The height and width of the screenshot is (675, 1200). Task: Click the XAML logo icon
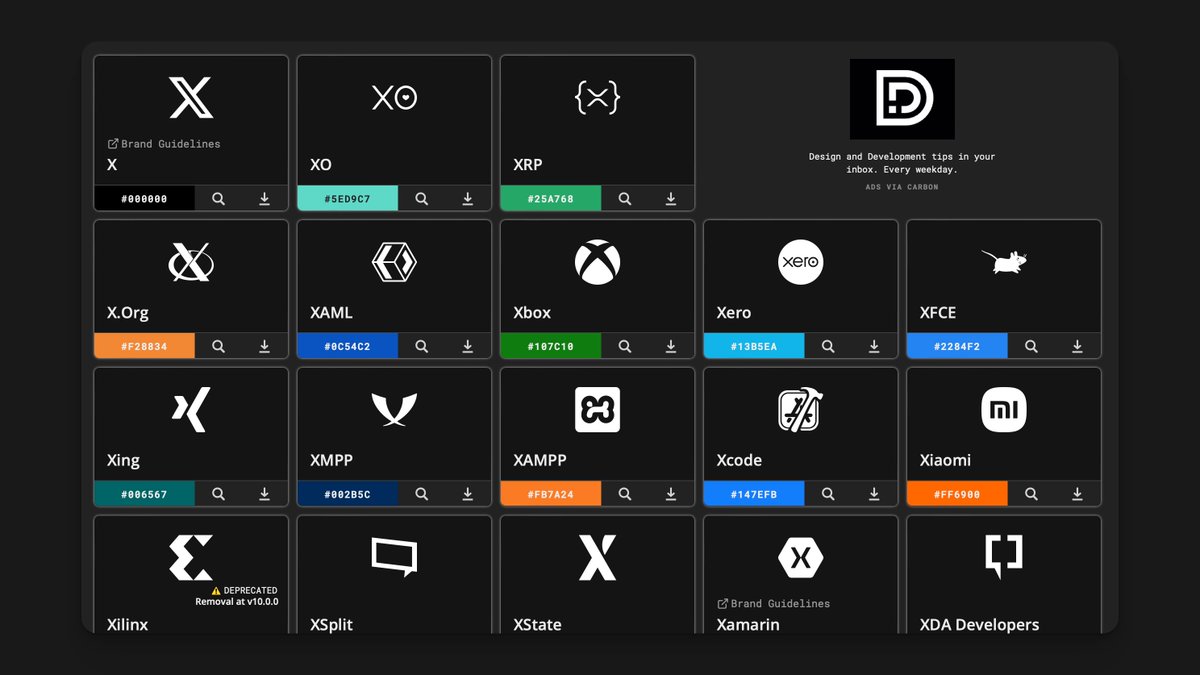pos(394,262)
